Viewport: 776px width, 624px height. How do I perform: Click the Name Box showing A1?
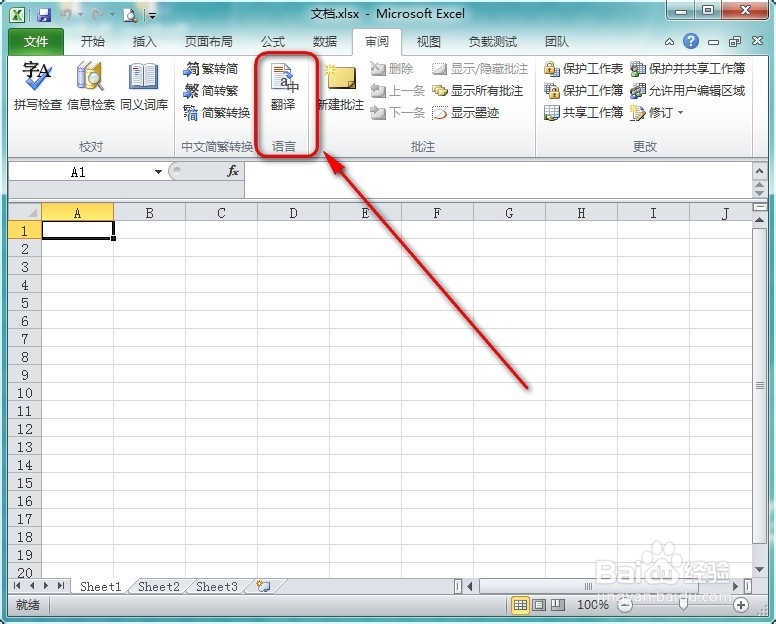(79, 172)
